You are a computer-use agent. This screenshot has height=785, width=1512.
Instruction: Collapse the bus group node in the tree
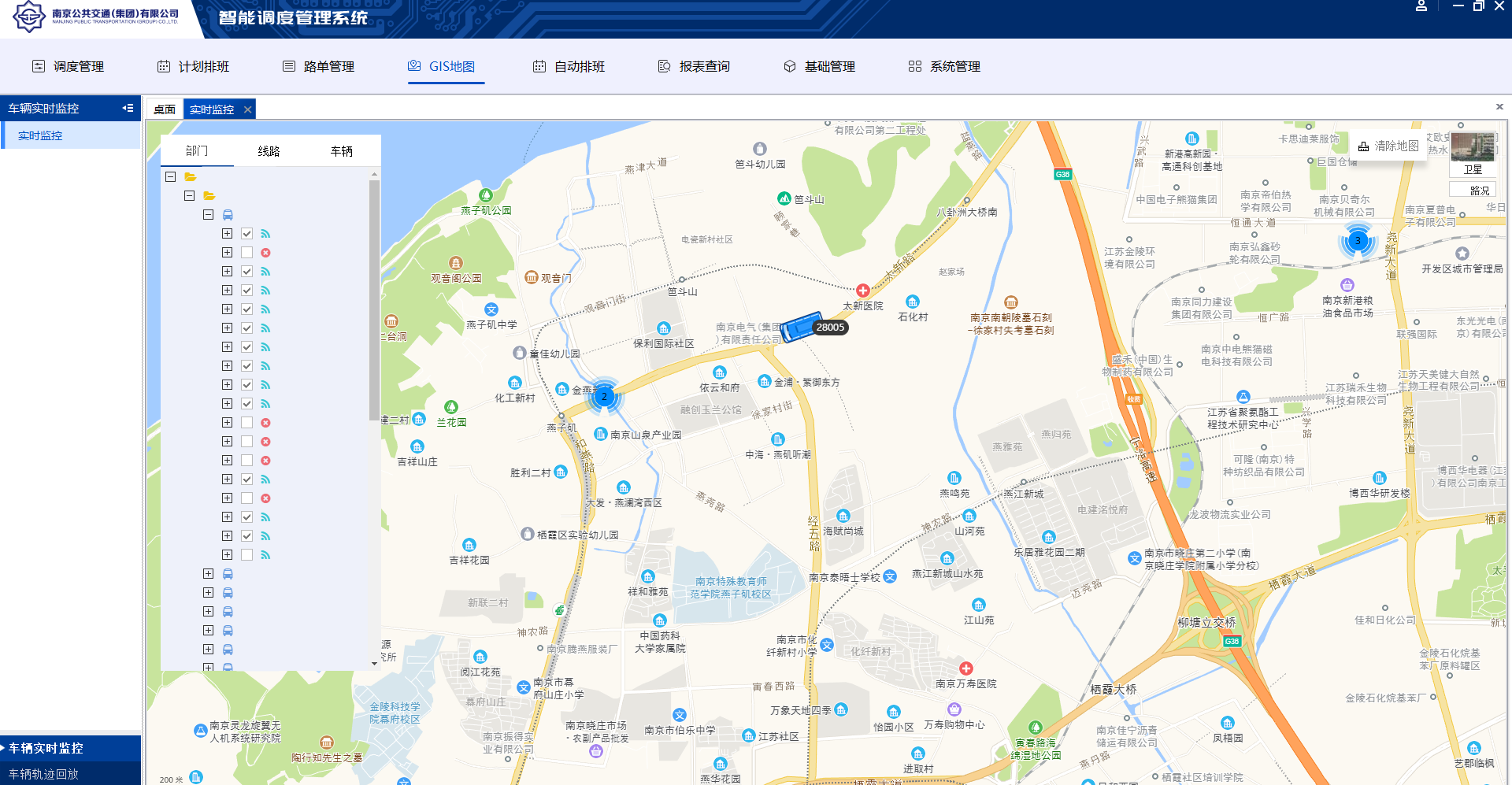pyautogui.click(x=209, y=214)
